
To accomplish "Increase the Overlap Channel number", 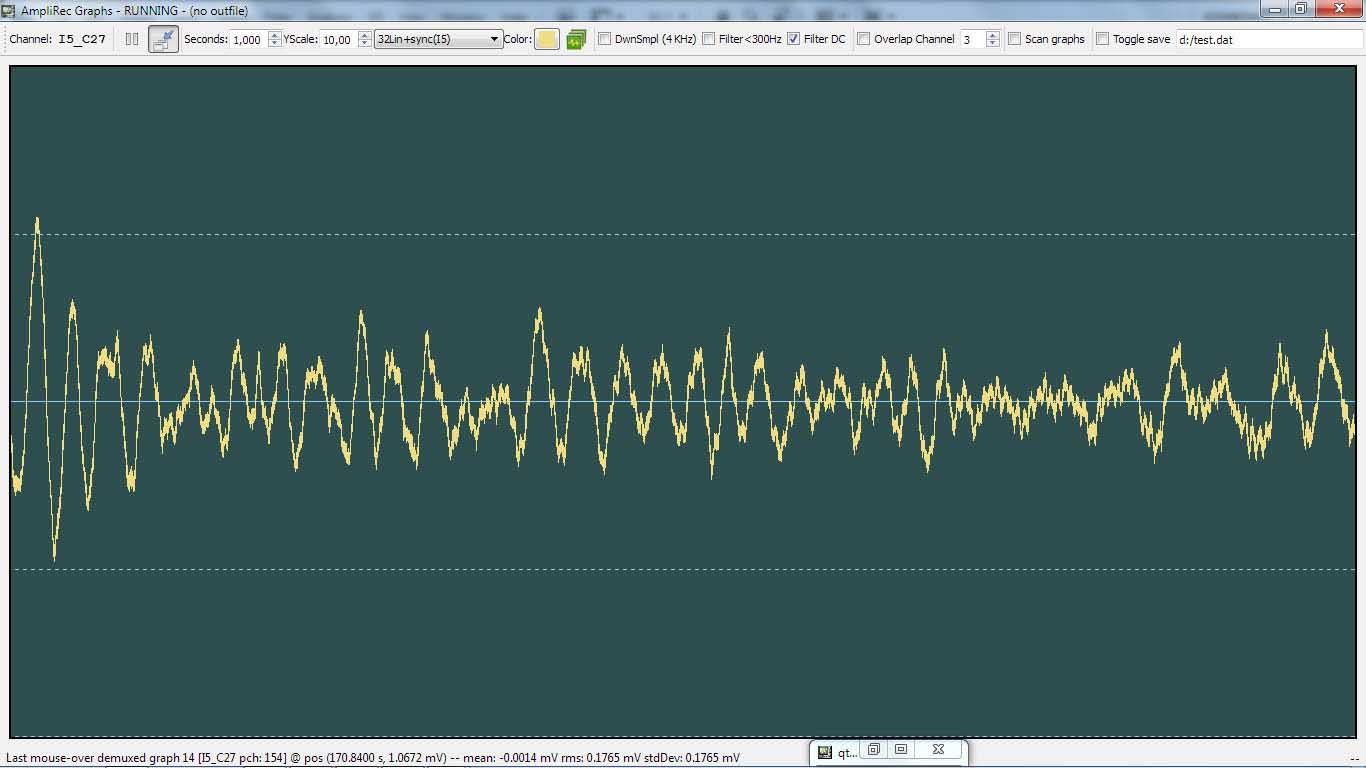I will (992, 35).
